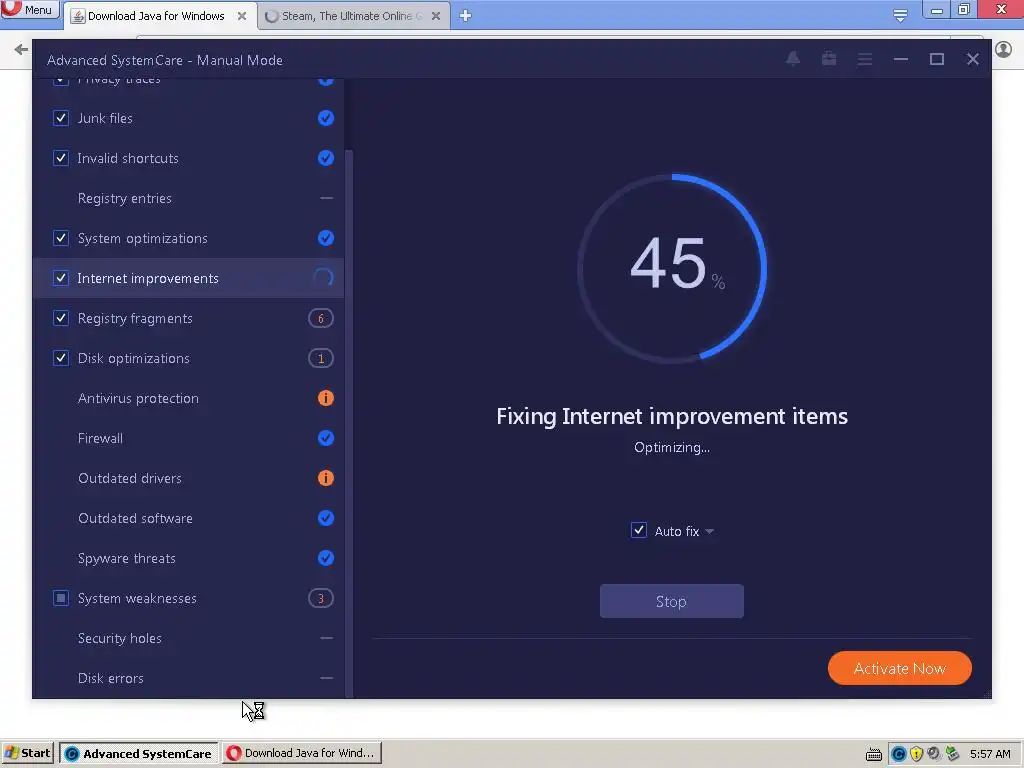Close the Steam browser tab
This screenshot has width=1024, height=768.
436,16
